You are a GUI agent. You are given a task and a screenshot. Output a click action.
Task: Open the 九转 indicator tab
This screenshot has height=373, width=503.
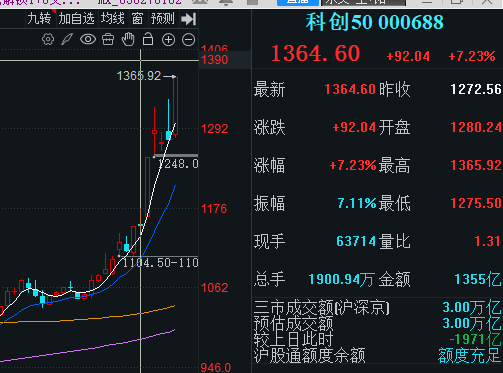(40, 19)
